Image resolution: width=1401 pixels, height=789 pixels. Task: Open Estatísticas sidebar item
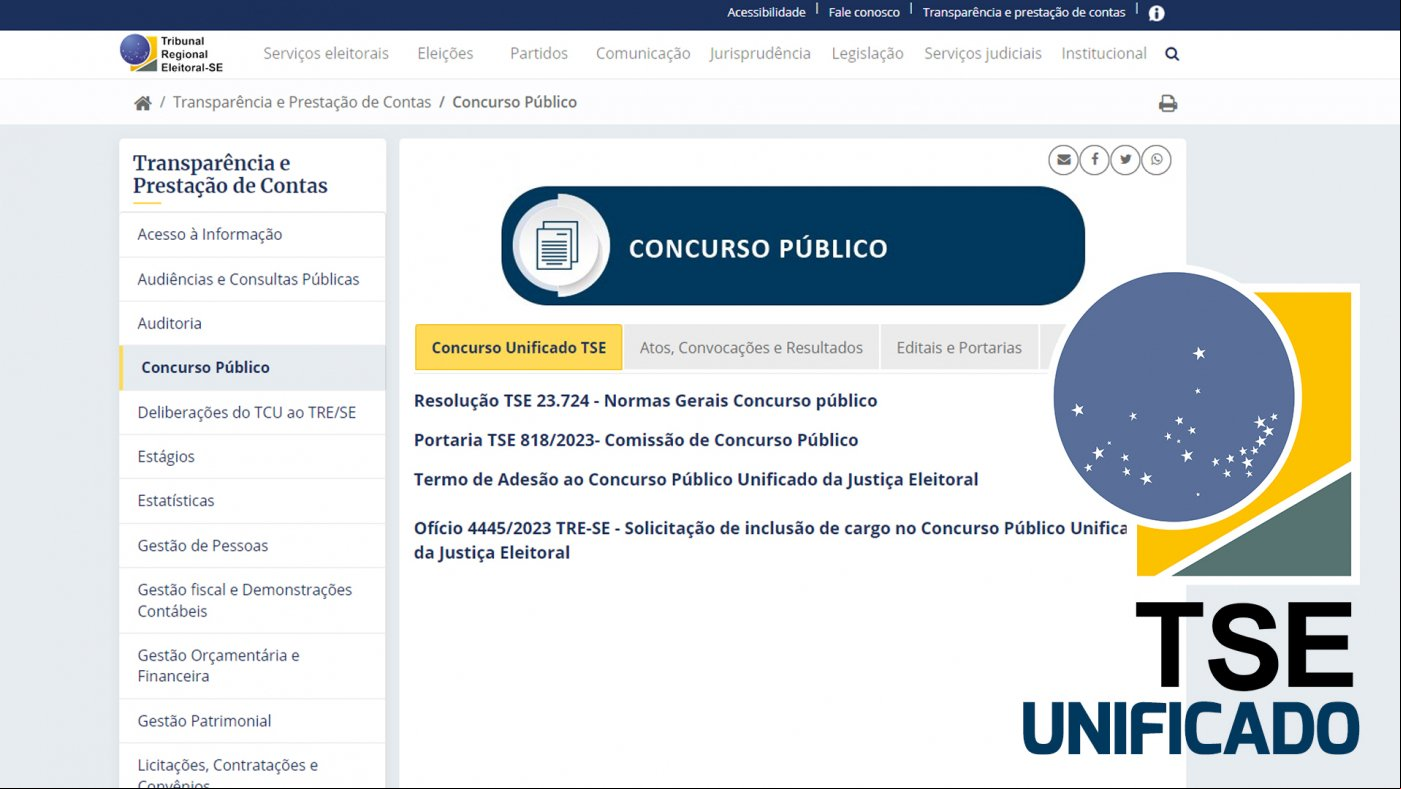click(x=252, y=501)
